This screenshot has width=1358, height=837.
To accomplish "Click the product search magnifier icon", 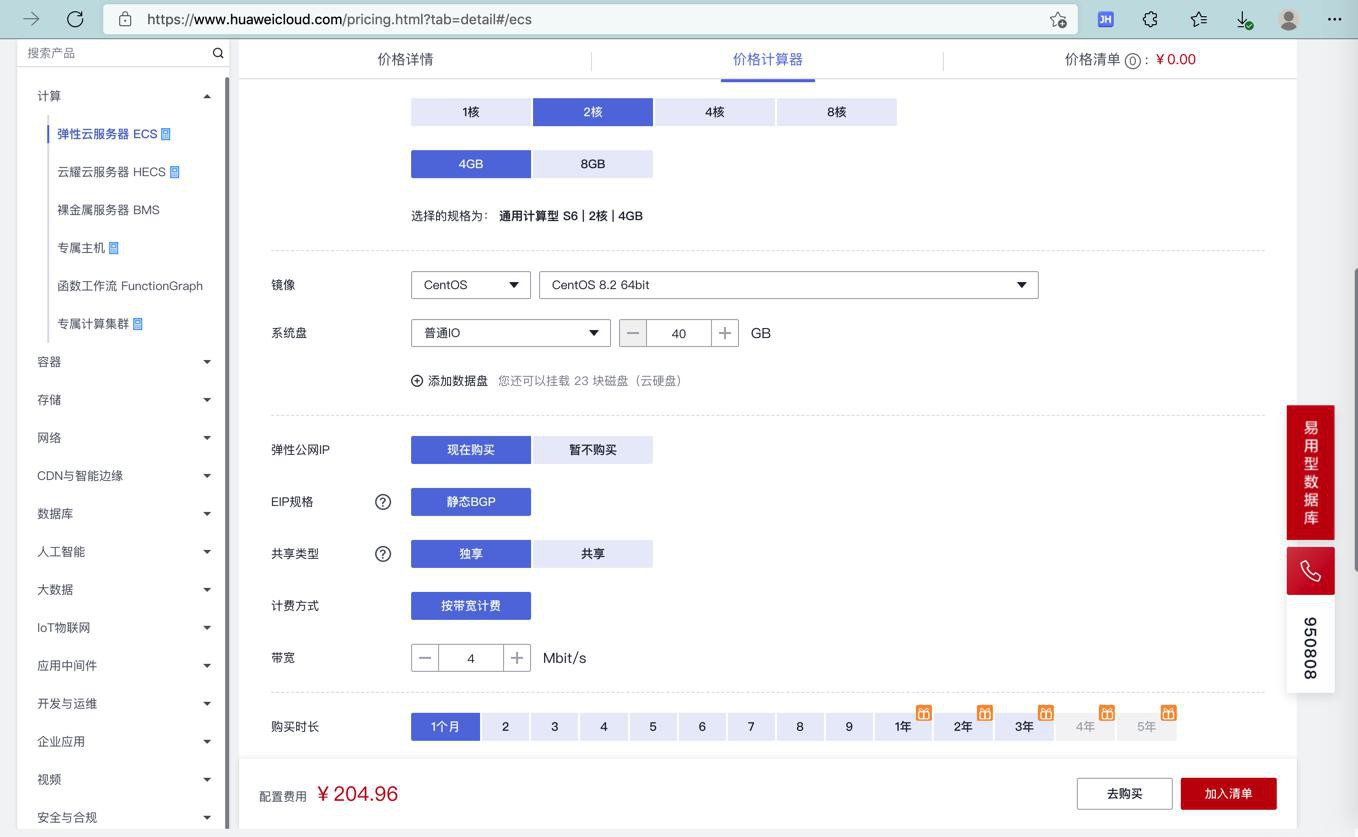I will point(218,53).
